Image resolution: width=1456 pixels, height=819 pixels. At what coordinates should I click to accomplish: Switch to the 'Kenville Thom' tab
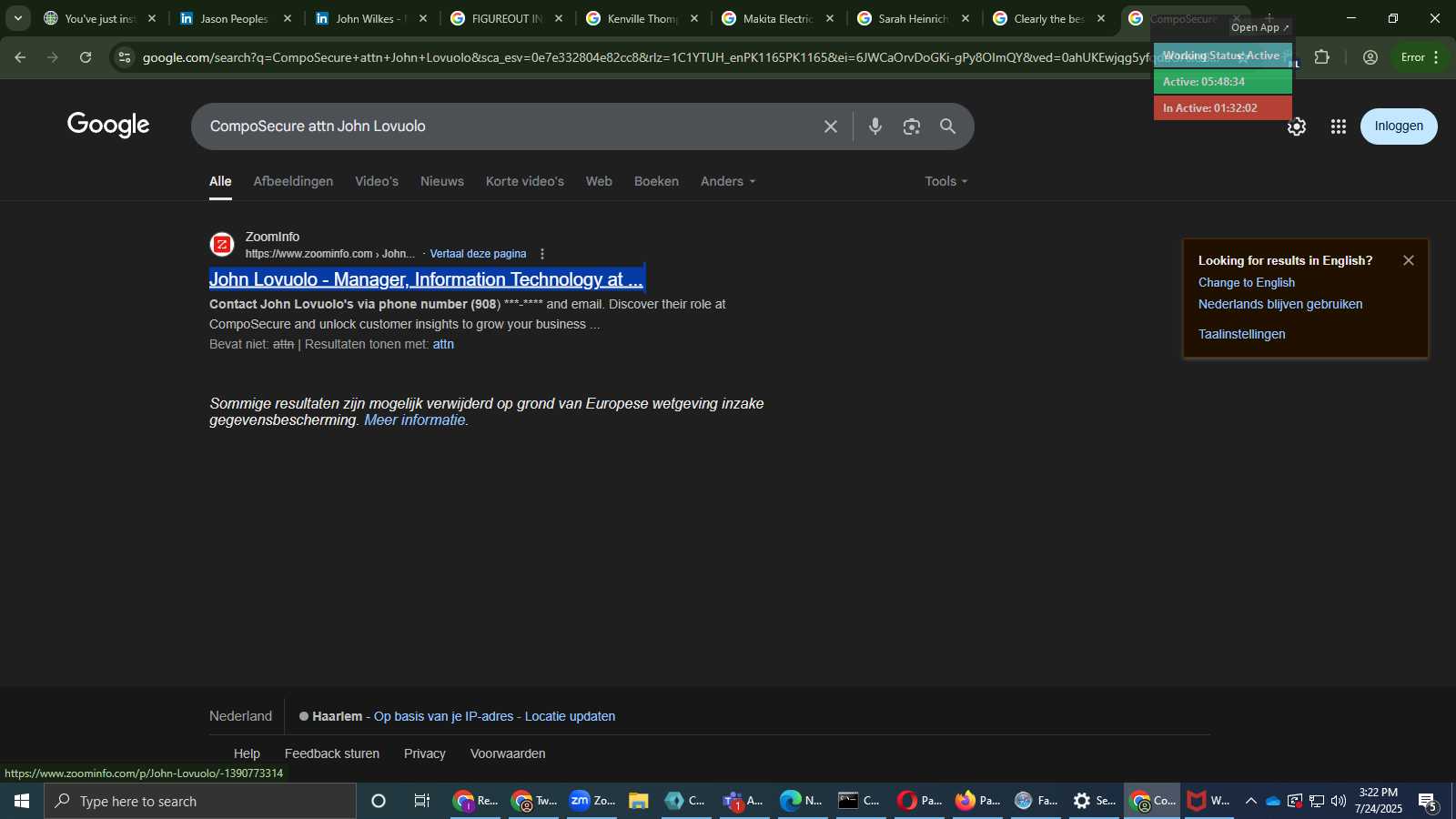pos(642,18)
